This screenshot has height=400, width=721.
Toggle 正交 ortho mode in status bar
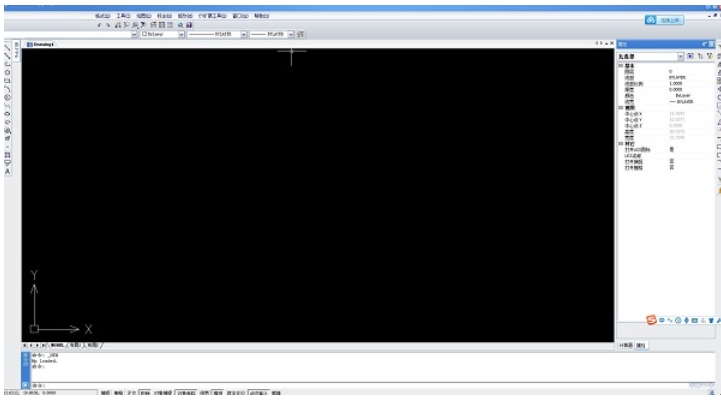[132, 393]
